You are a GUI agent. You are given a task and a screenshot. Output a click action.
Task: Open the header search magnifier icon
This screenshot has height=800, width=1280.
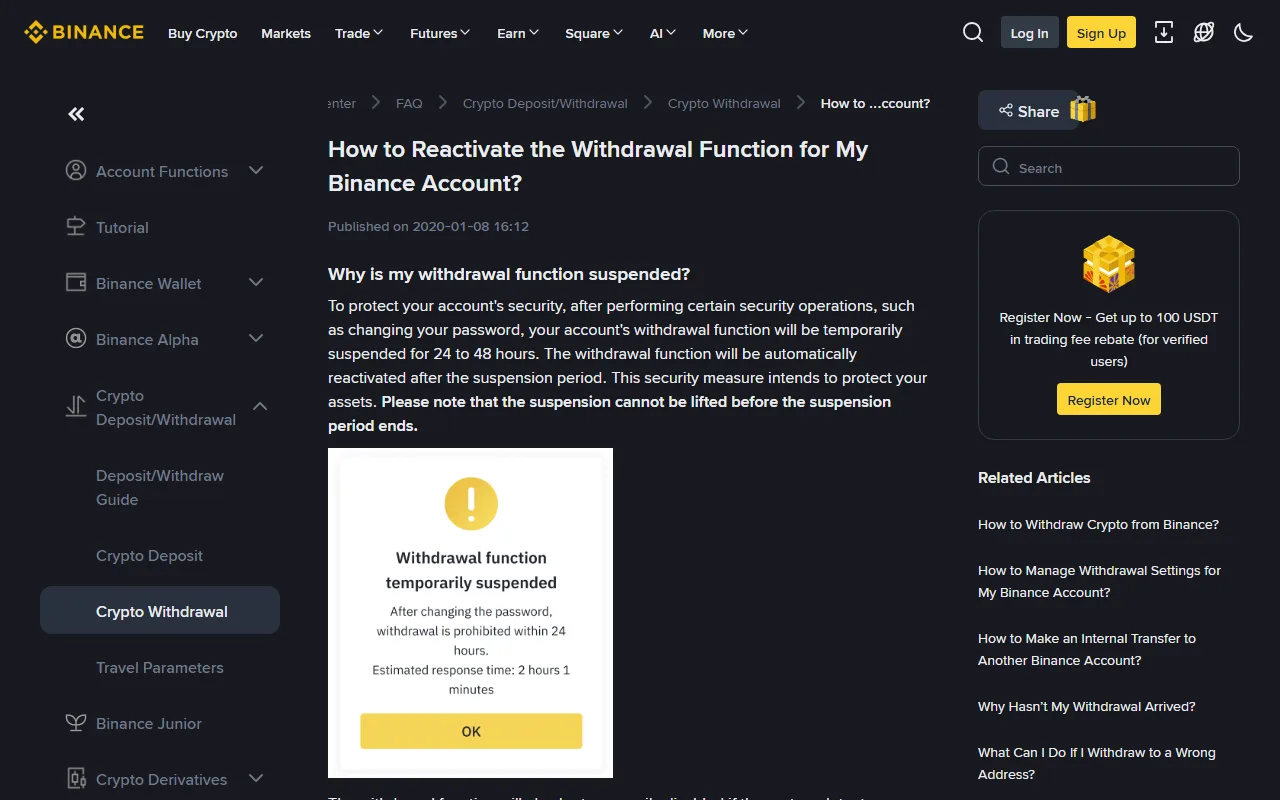tap(973, 32)
